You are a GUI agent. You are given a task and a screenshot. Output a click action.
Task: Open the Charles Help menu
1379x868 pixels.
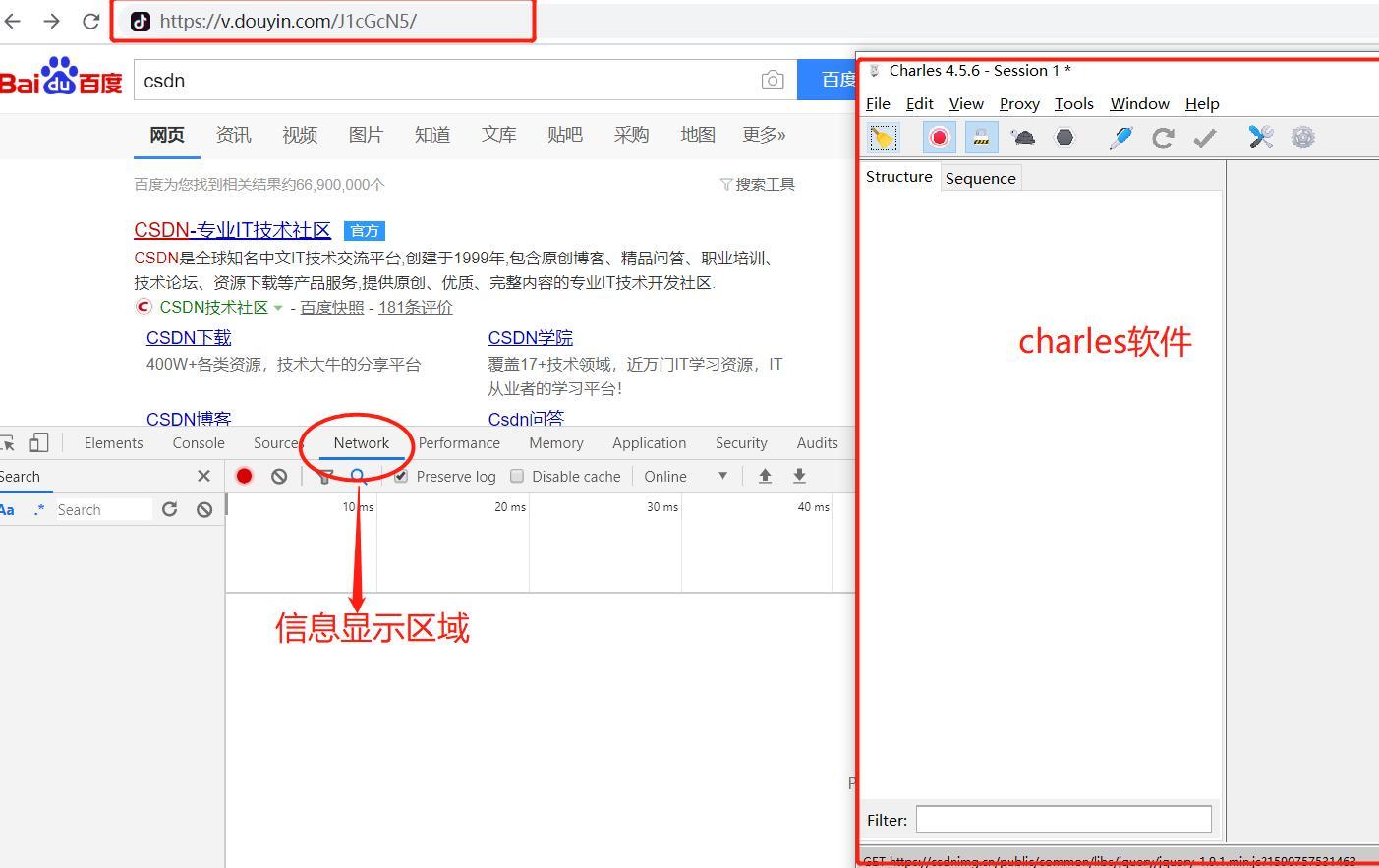(1202, 103)
